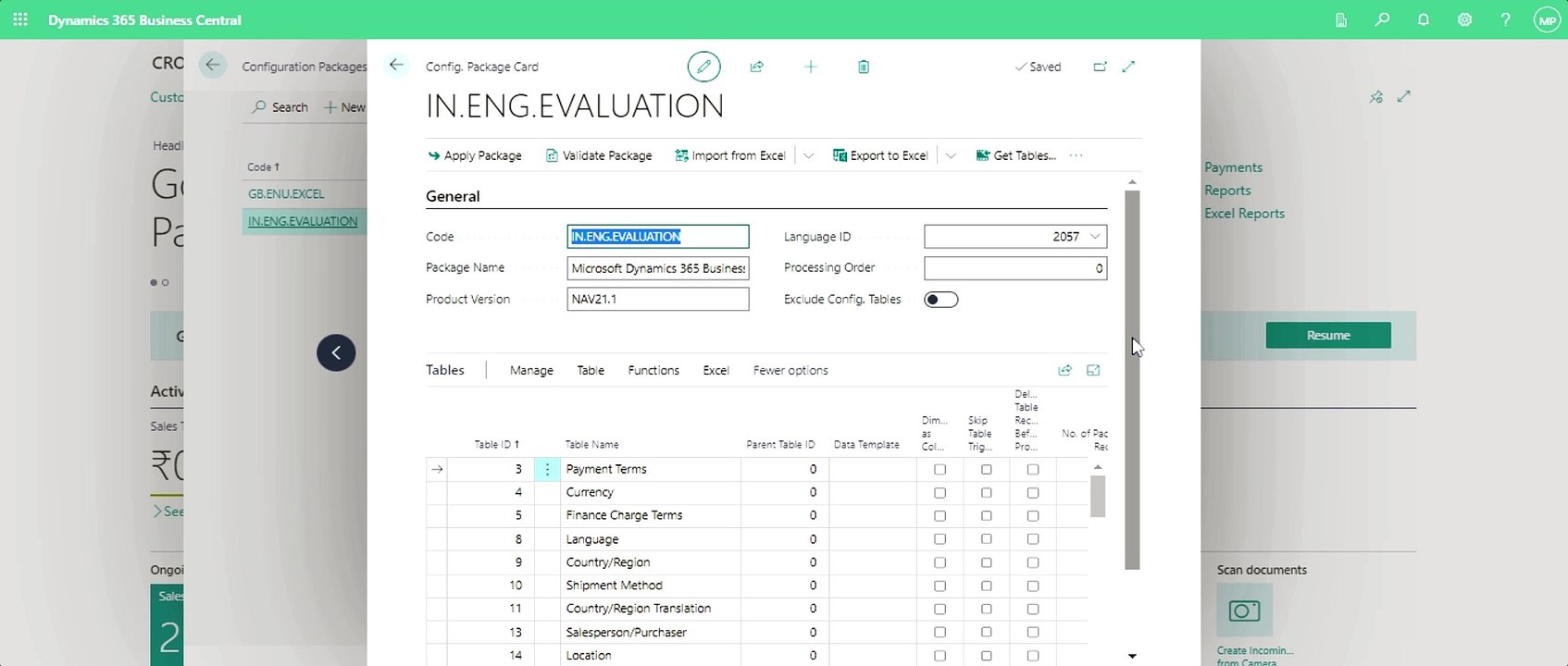Image resolution: width=1568 pixels, height=666 pixels.
Task: Open the Manage menu in Tables
Action: (531, 370)
